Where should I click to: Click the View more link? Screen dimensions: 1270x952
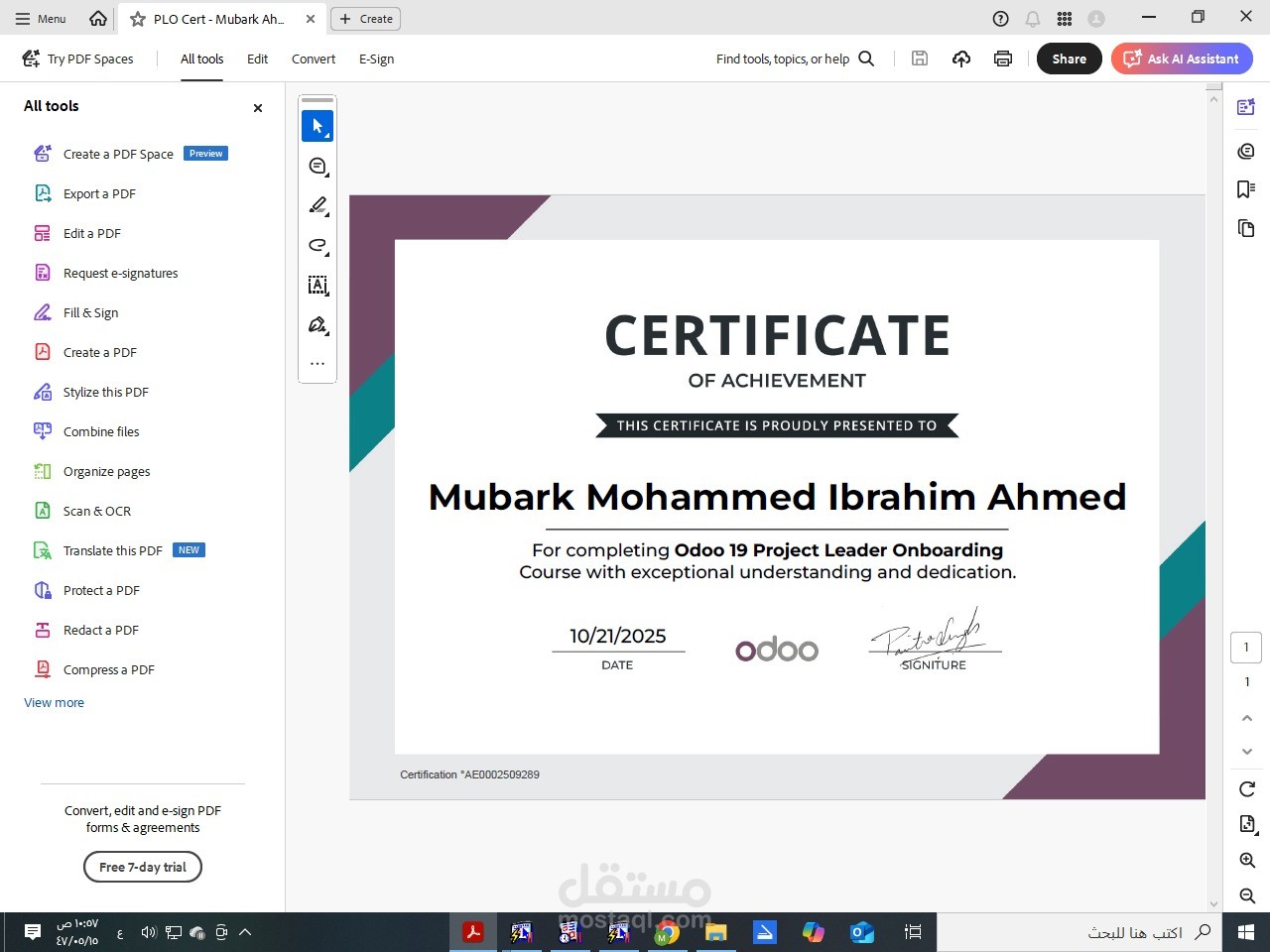[x=55, y=703]
